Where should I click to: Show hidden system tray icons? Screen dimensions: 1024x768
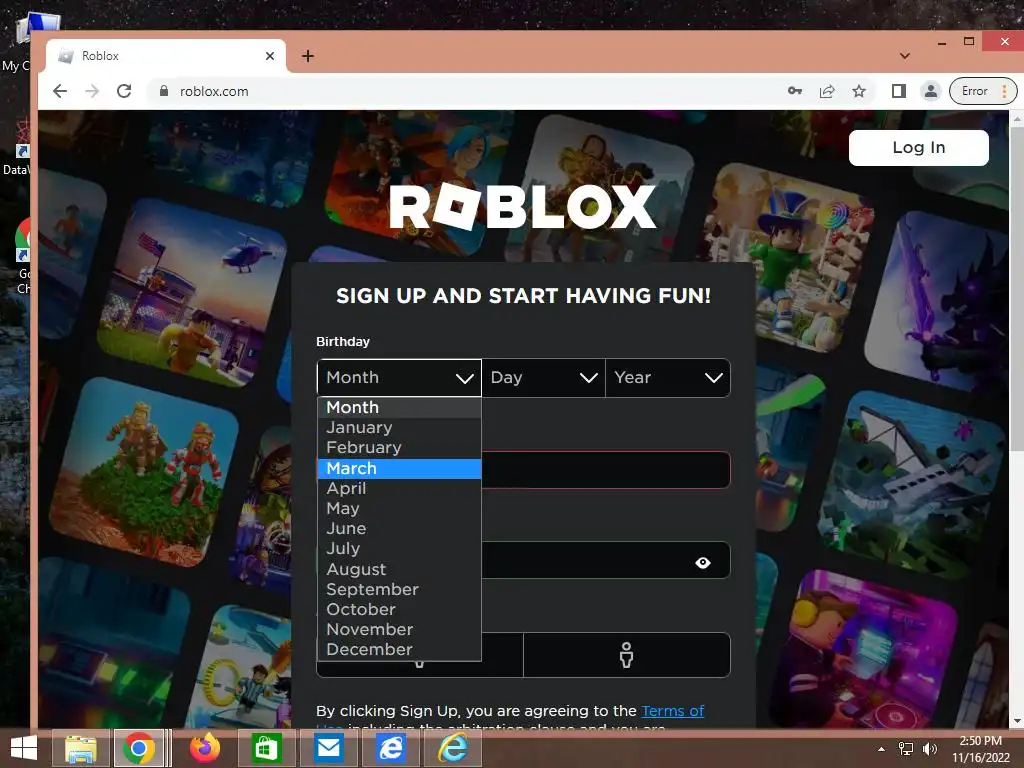(x=881, y=749)
